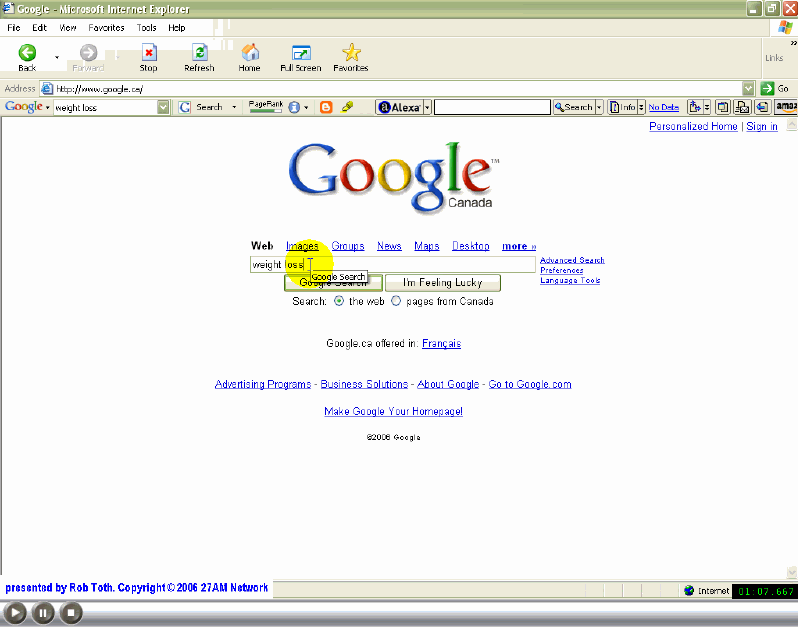
Task: Open the View menu
Action: [68, 28]
